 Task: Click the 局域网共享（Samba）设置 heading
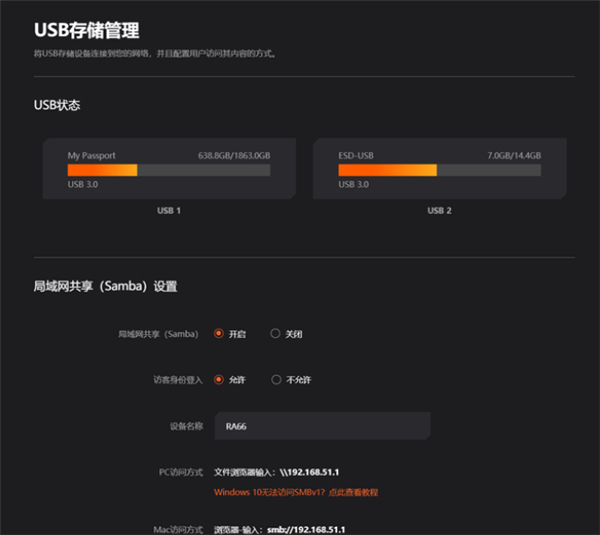pyautogui.click(x=105, y=286)
